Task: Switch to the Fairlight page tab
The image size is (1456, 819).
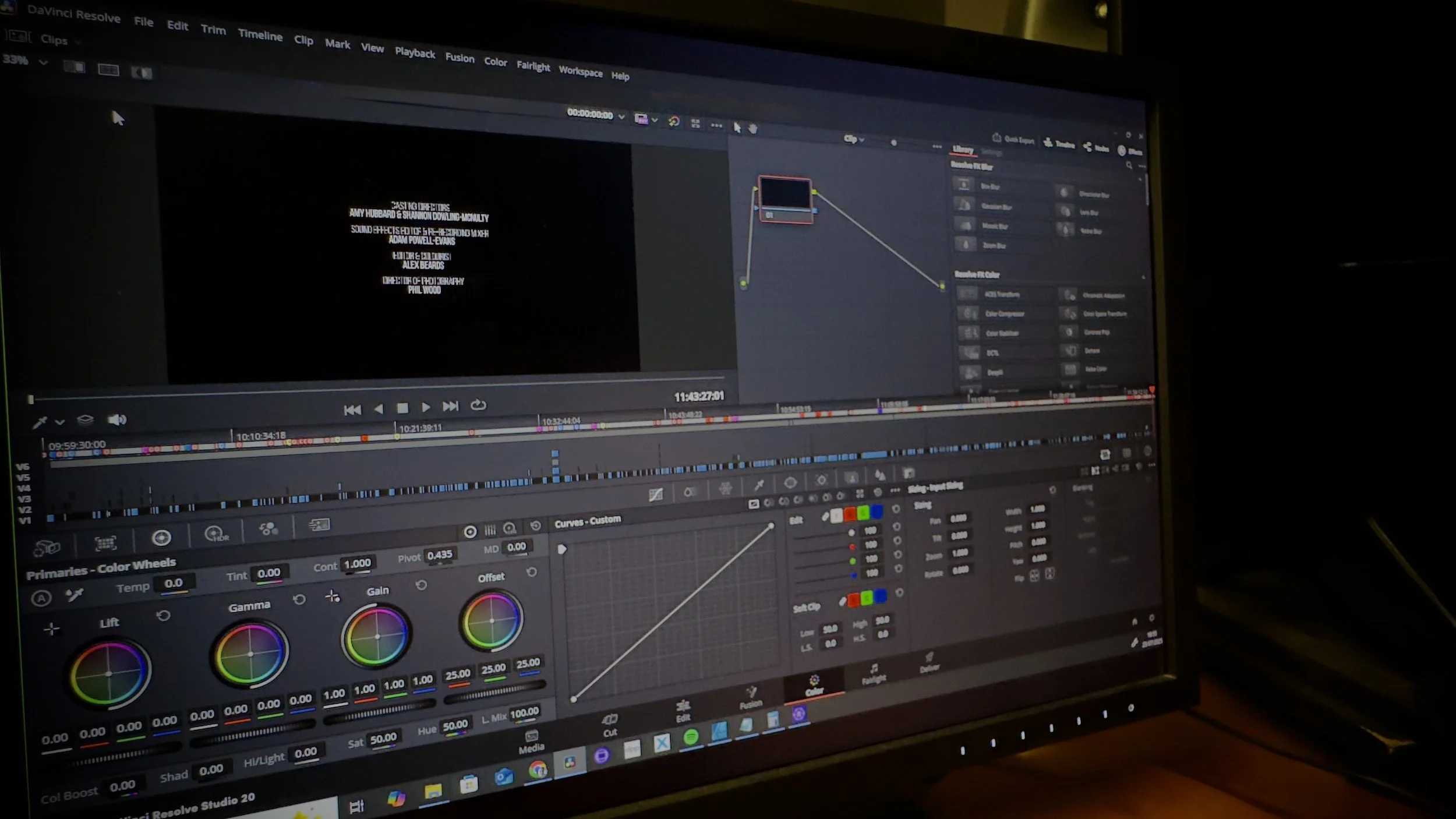Action: coord(874,673)
